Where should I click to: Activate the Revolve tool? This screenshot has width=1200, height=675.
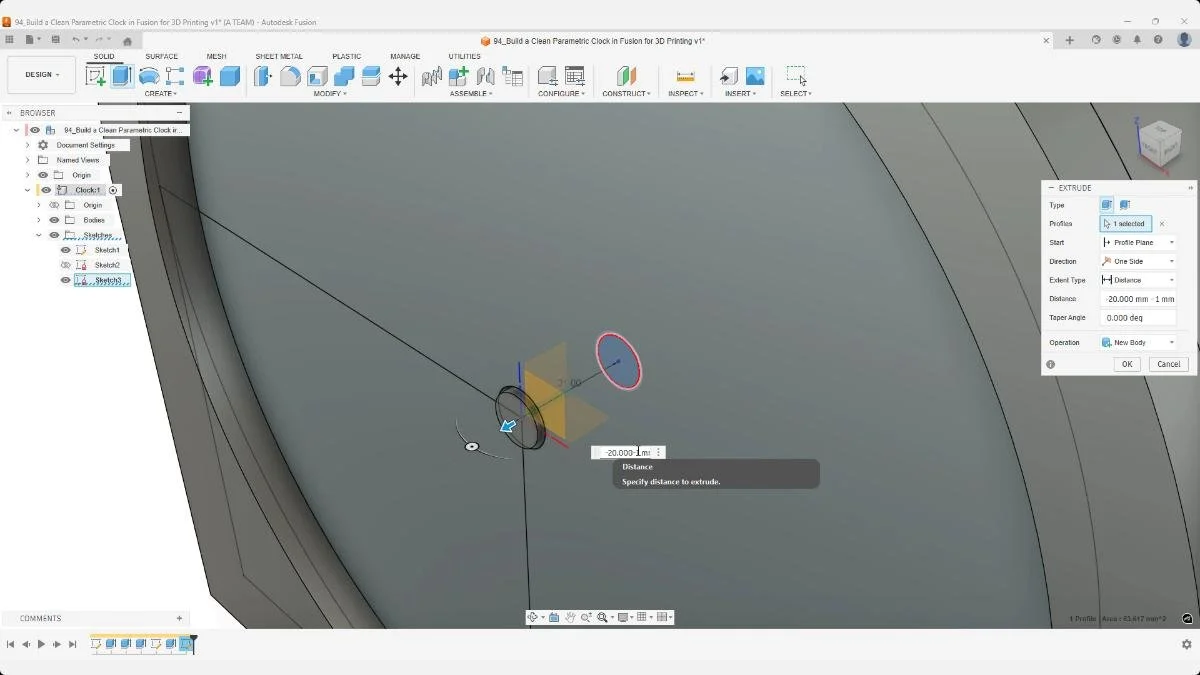coord(148,77)
